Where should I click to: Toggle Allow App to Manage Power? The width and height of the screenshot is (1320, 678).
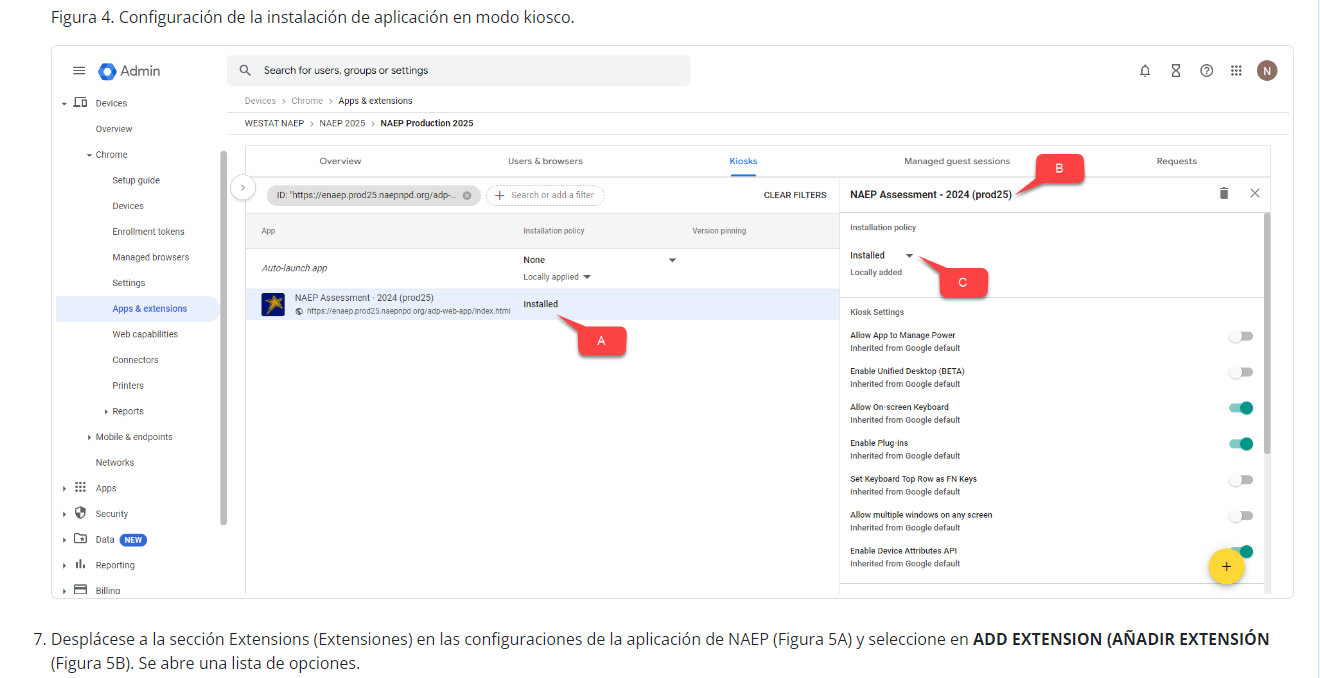[1241, 336]
